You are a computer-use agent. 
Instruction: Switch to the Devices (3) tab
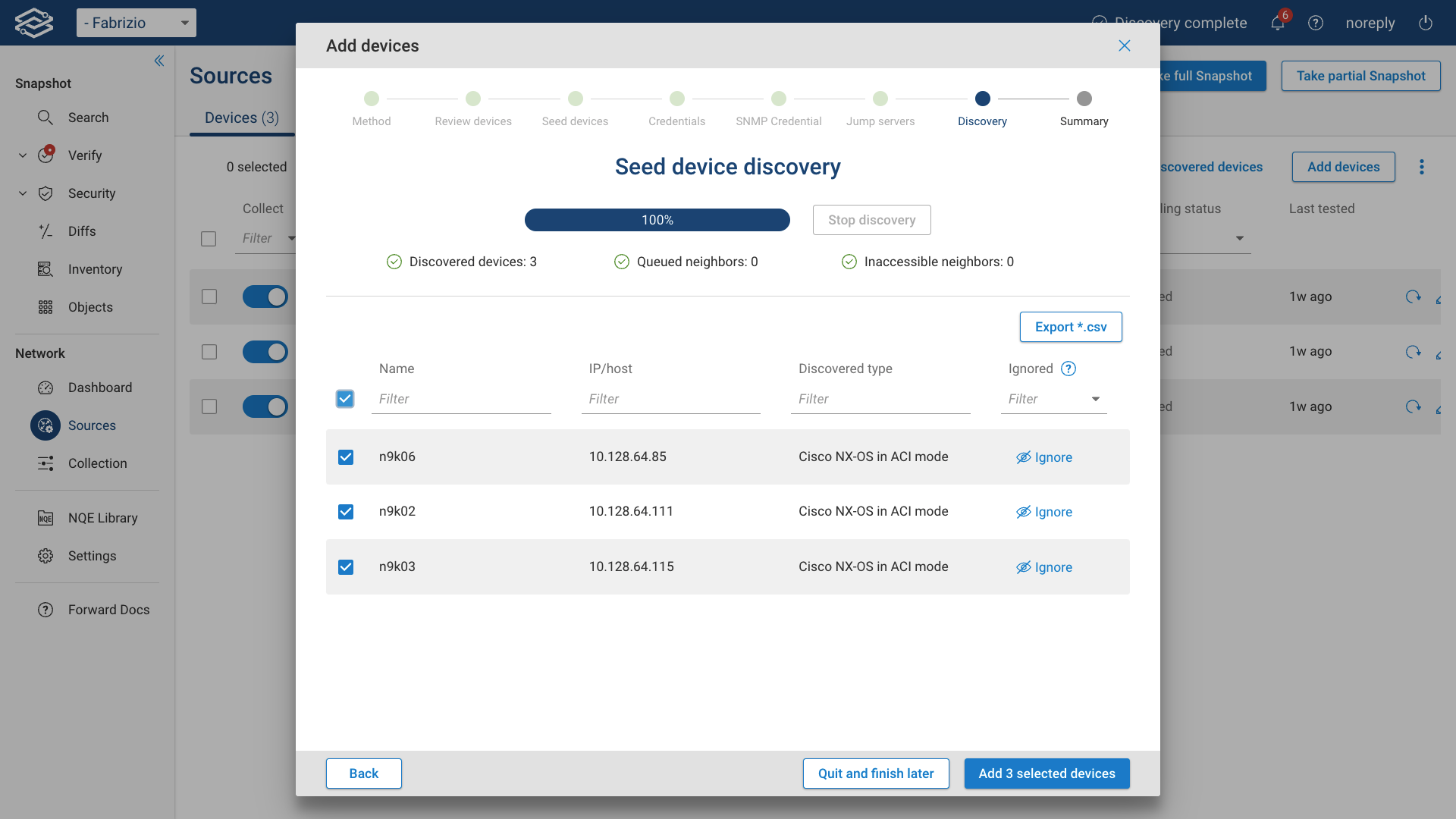[x=241, y=118]
